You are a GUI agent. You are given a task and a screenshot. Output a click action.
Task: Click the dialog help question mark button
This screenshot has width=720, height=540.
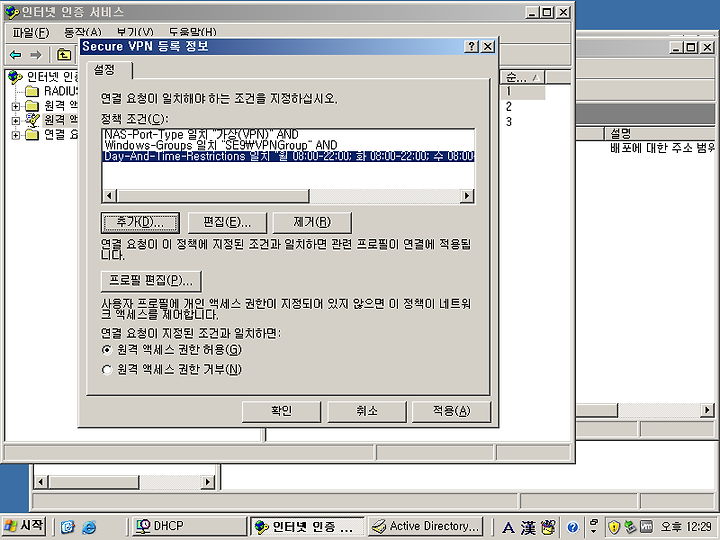(472, 46)
